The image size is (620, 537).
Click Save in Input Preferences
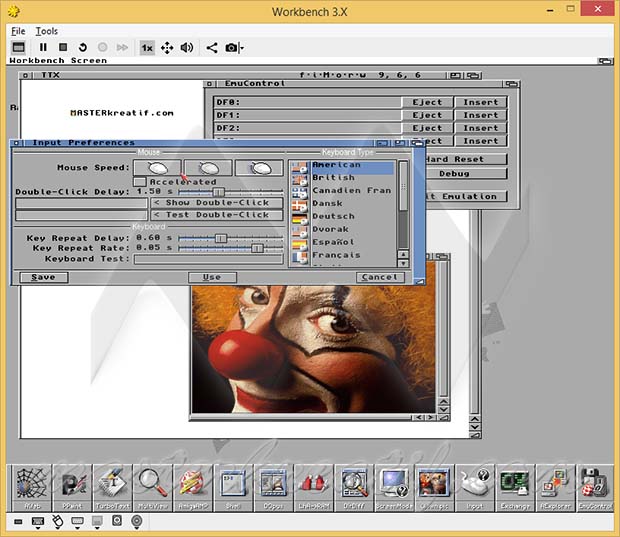(43, 277)
